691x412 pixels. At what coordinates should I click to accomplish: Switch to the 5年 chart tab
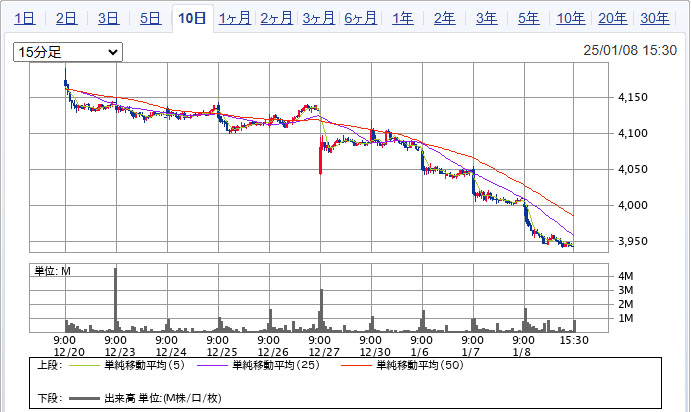[528, 18]
